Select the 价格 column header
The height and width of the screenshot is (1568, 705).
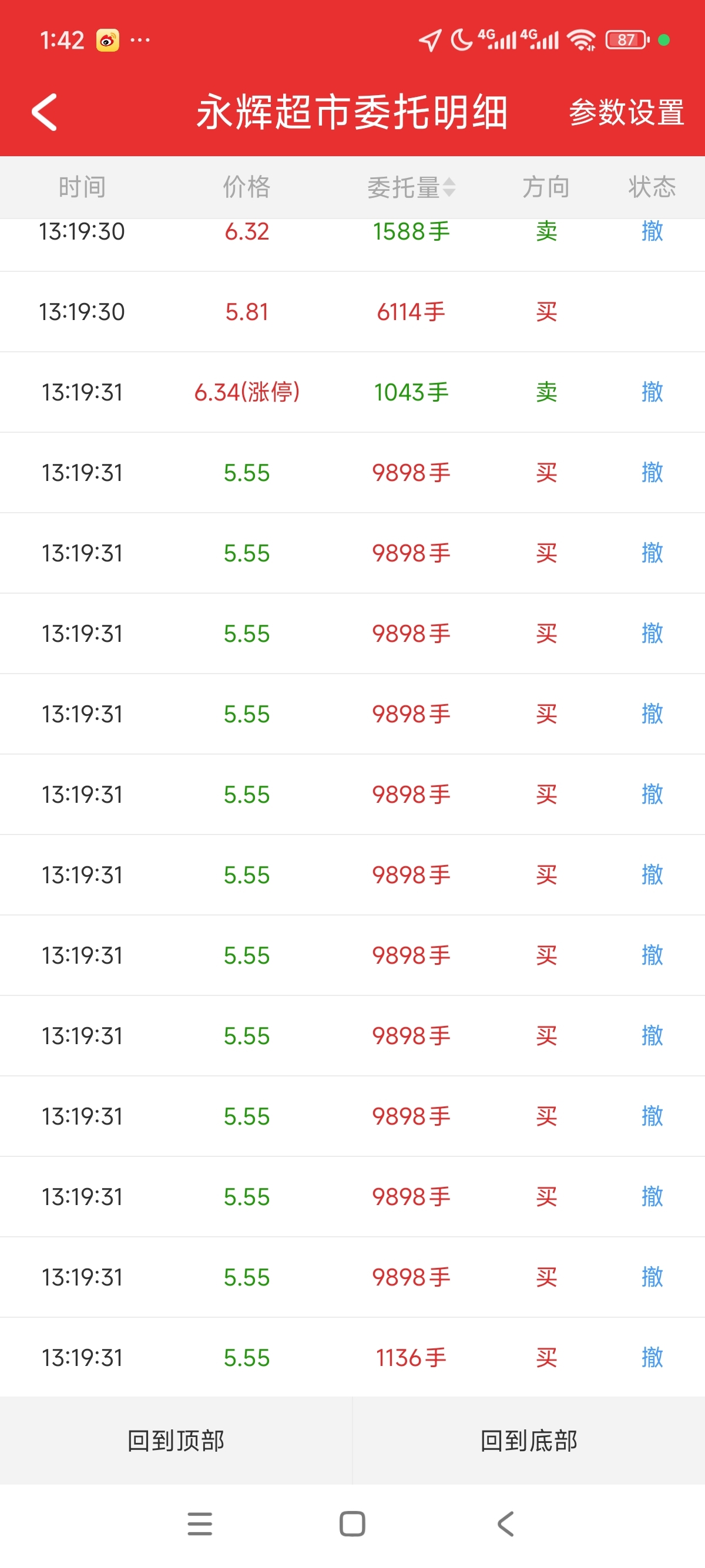tap(247, 187)
